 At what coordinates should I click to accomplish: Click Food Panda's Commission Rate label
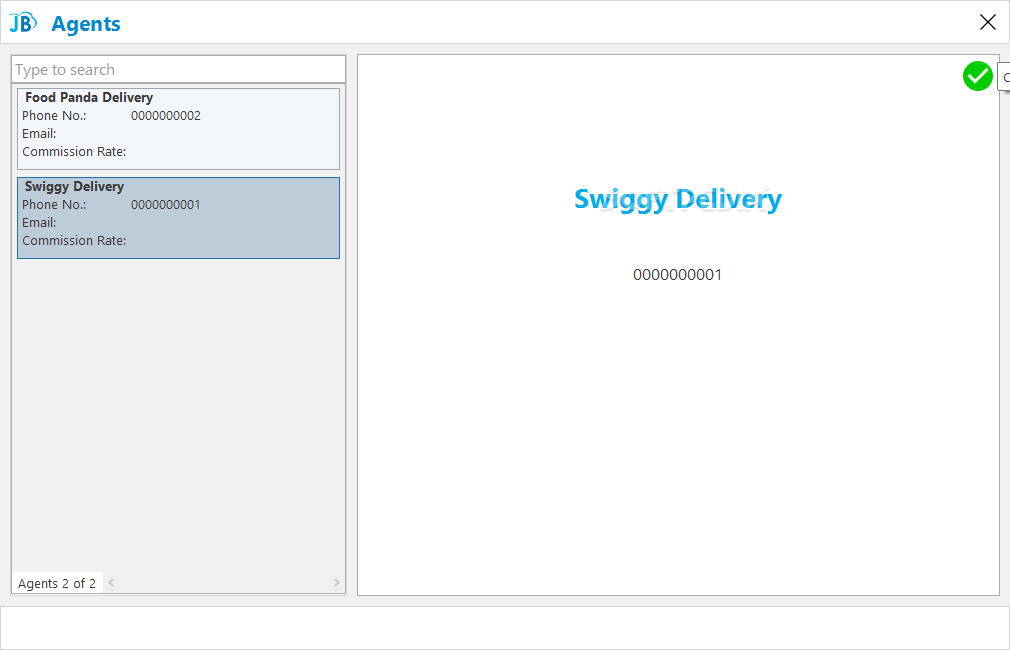[x=74, y=151]
